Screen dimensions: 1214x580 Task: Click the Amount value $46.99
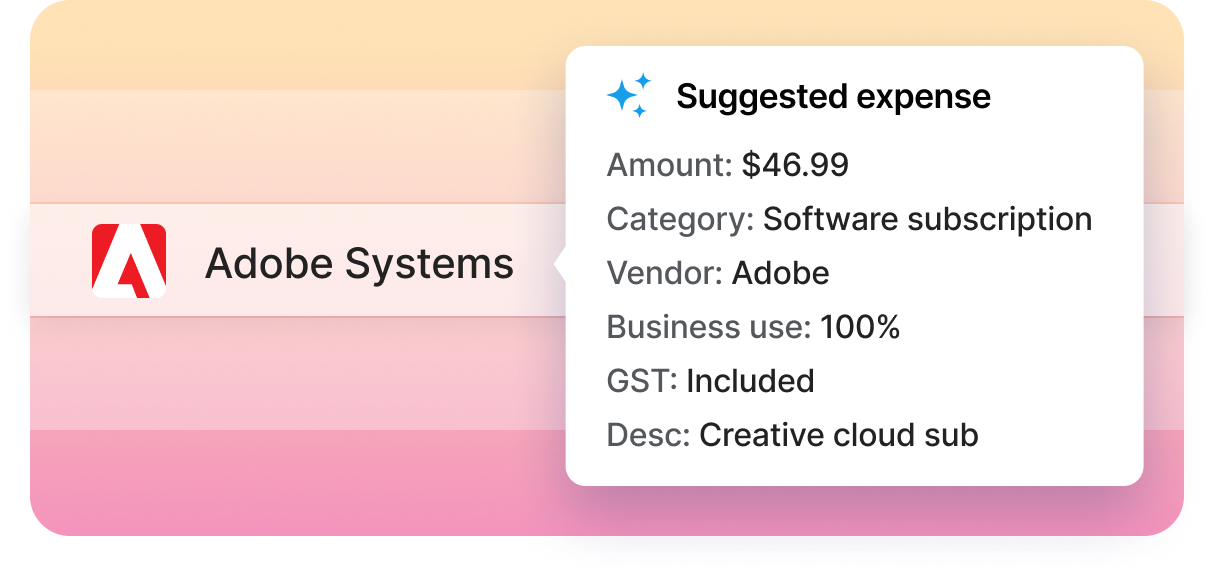pos(795,164)
